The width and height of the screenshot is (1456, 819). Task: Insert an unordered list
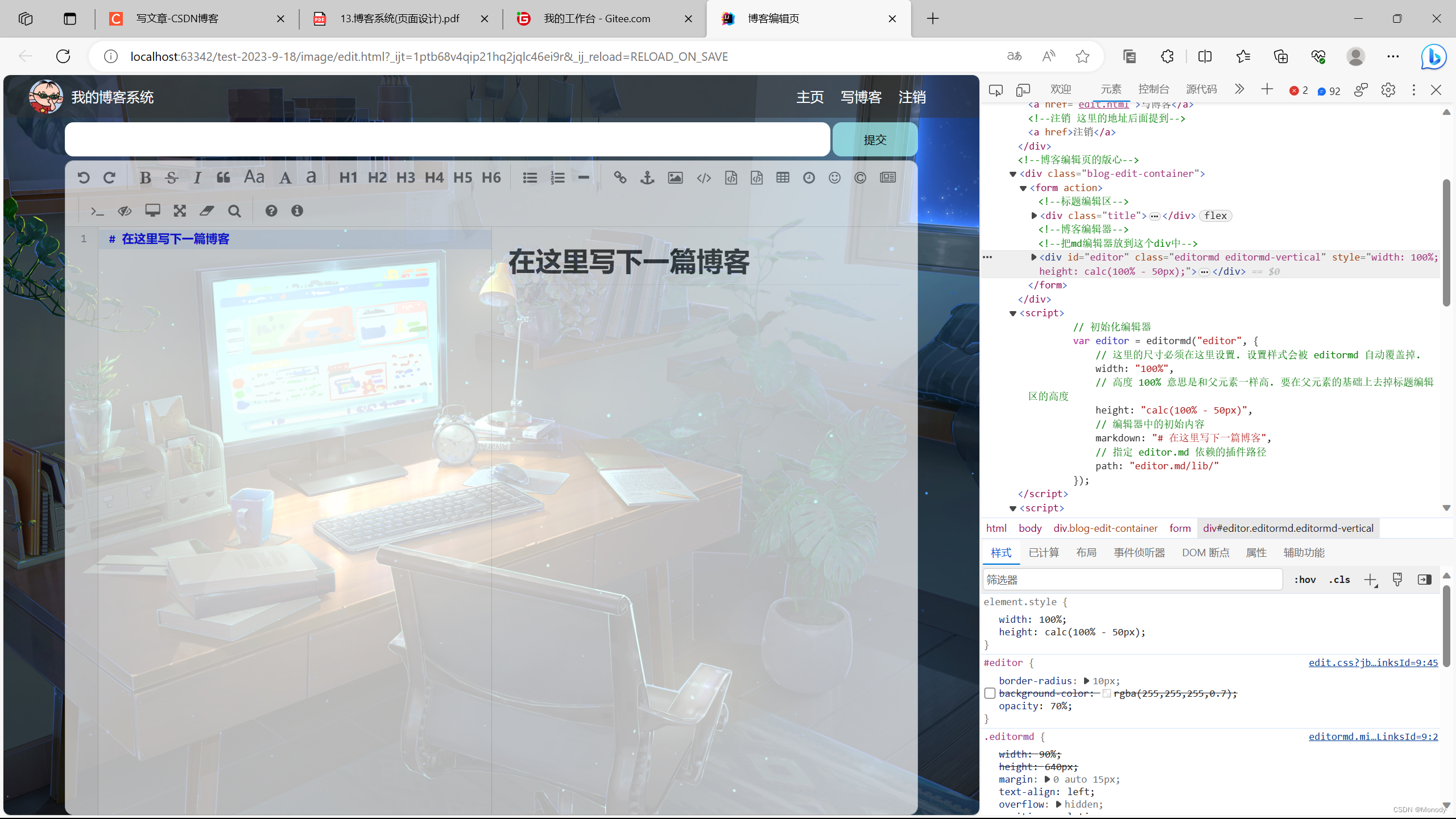(530, 178)
